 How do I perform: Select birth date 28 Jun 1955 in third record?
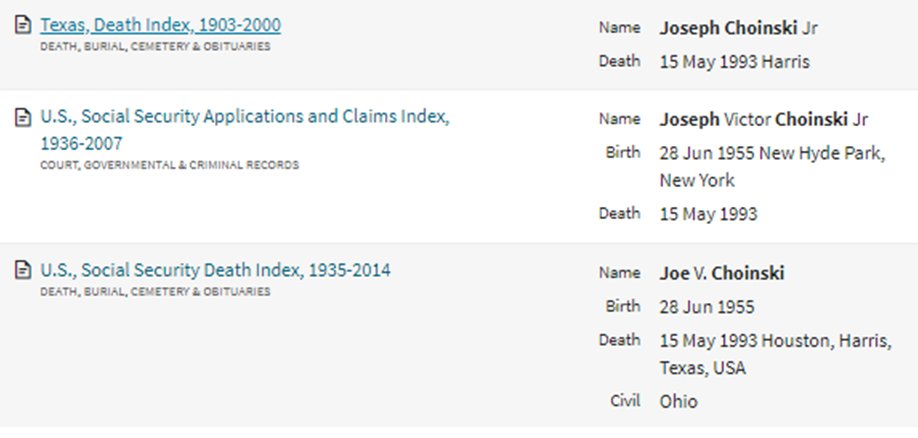pyautogui.click(x=707, y=307)
